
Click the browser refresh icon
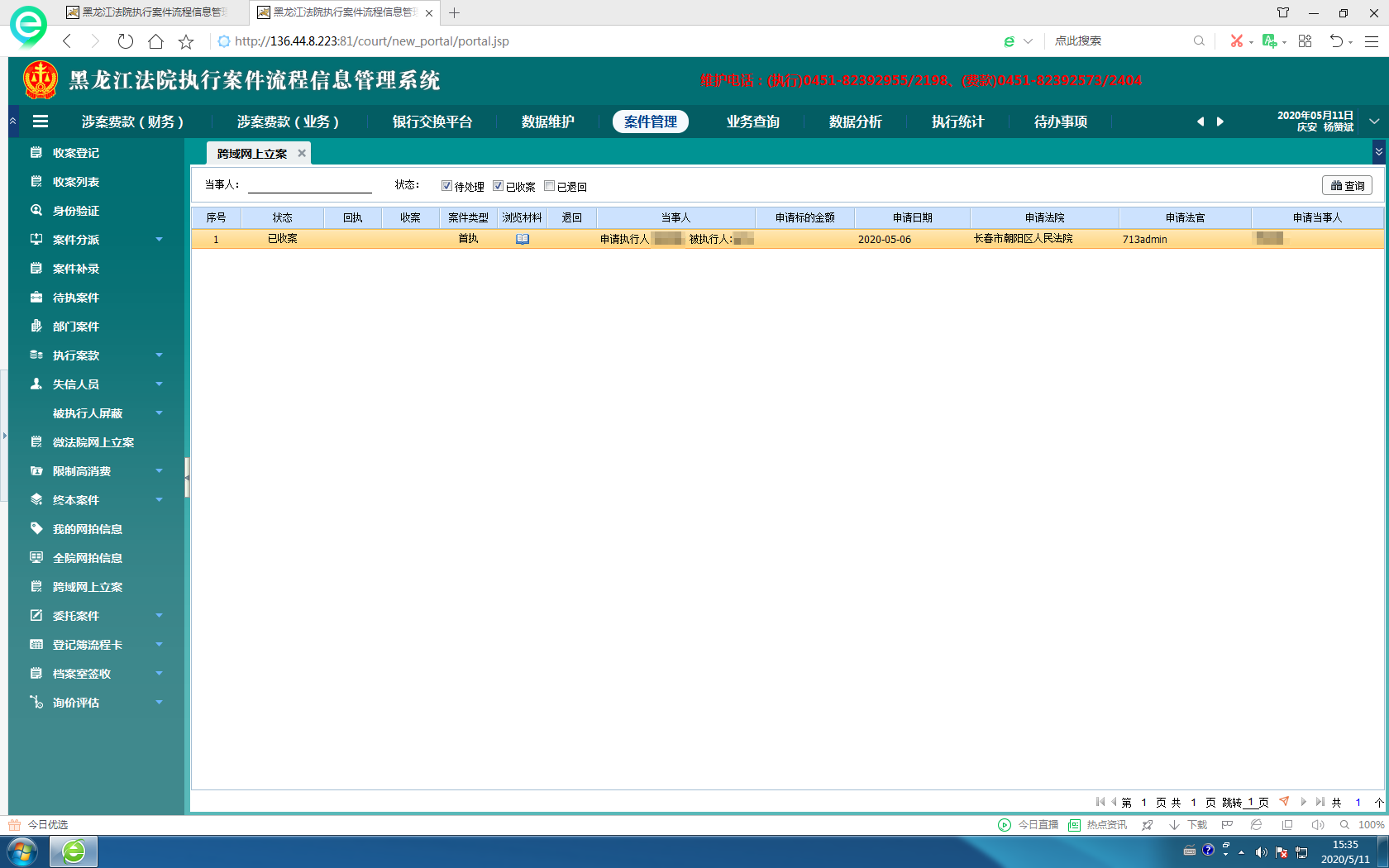[x=125, y=41]
